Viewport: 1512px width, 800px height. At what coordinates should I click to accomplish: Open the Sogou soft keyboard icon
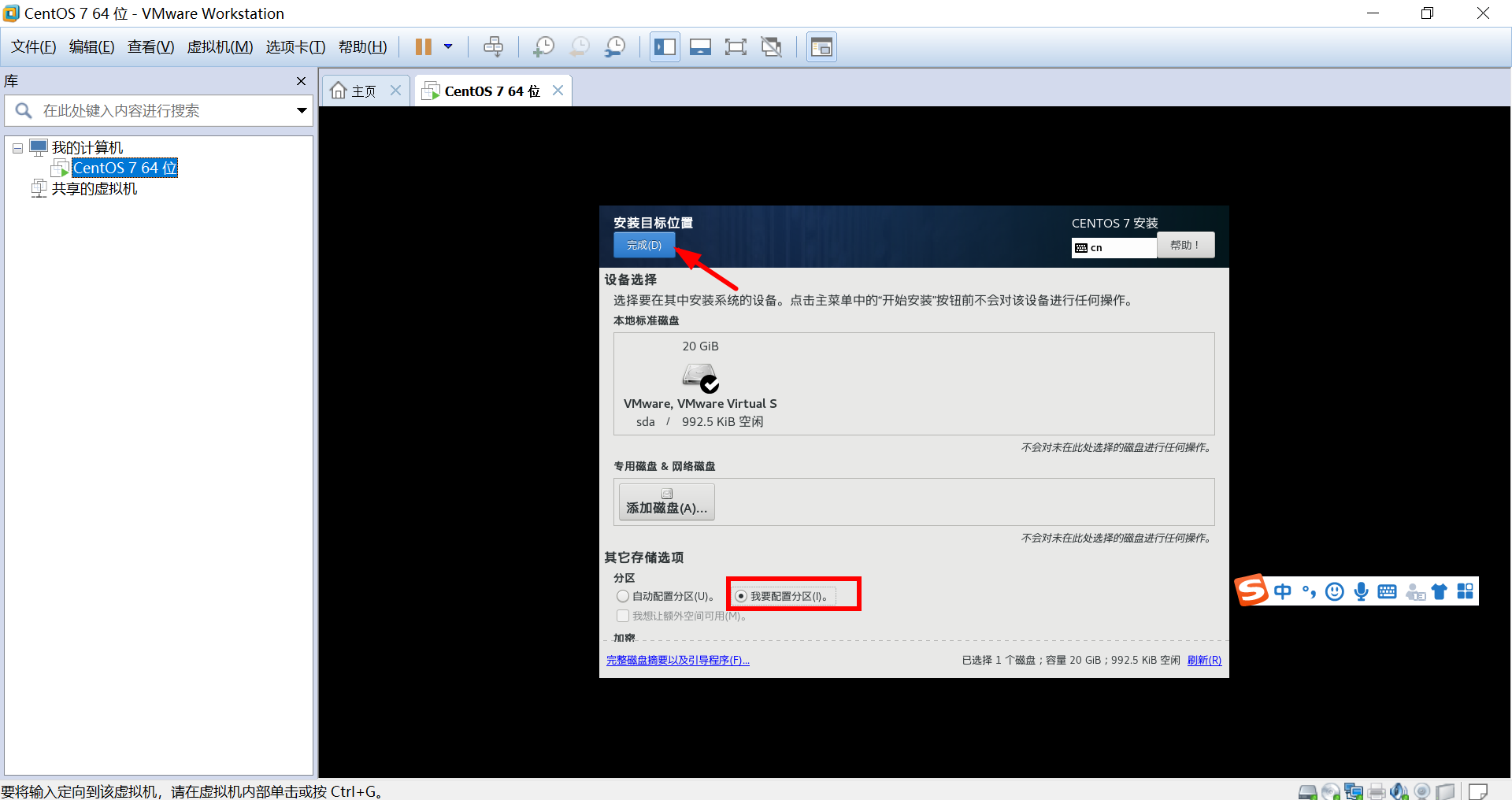coord(1388,591)
